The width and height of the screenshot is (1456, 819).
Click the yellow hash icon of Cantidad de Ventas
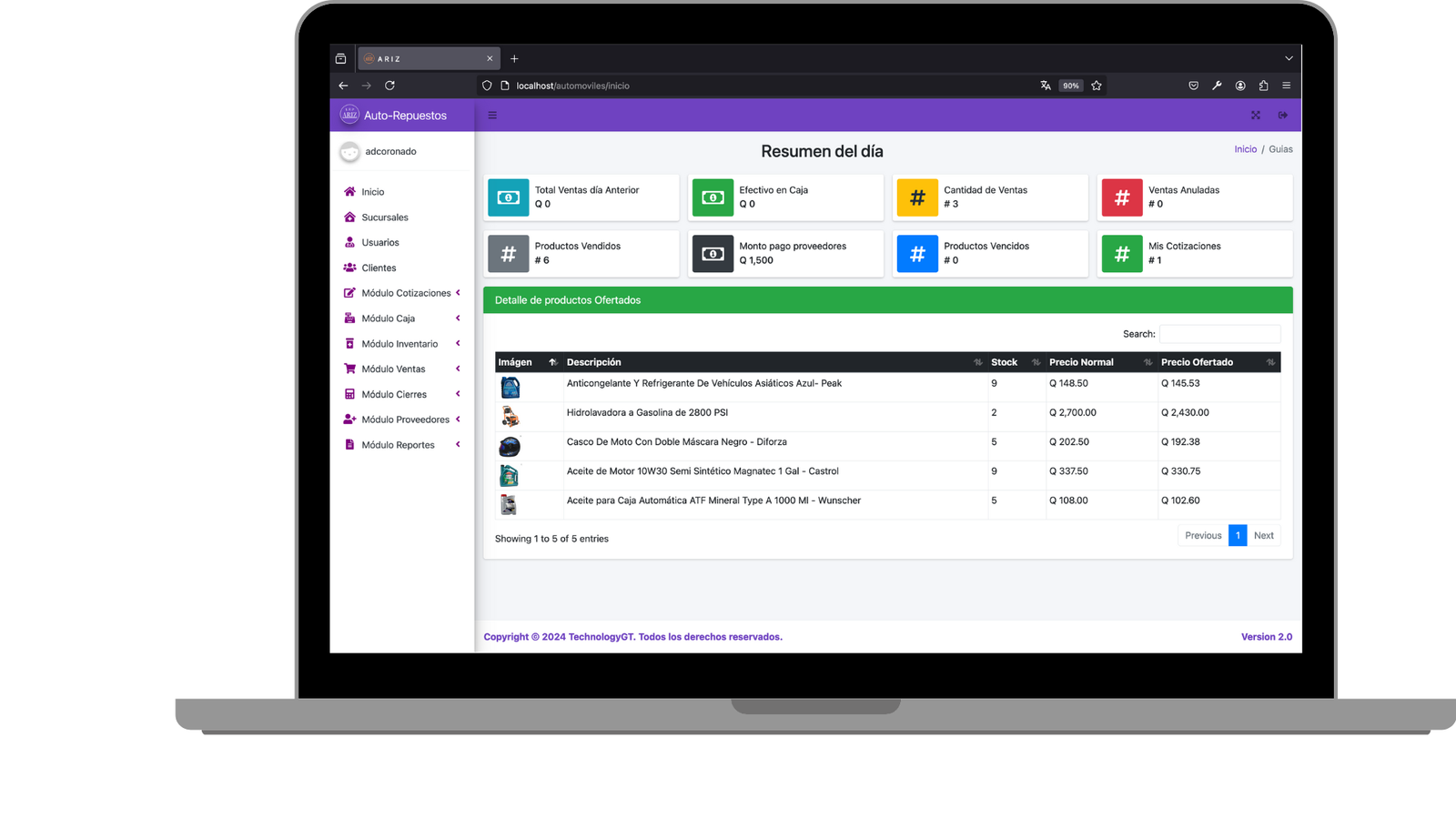pyautogui.click(x=917, y=197)
